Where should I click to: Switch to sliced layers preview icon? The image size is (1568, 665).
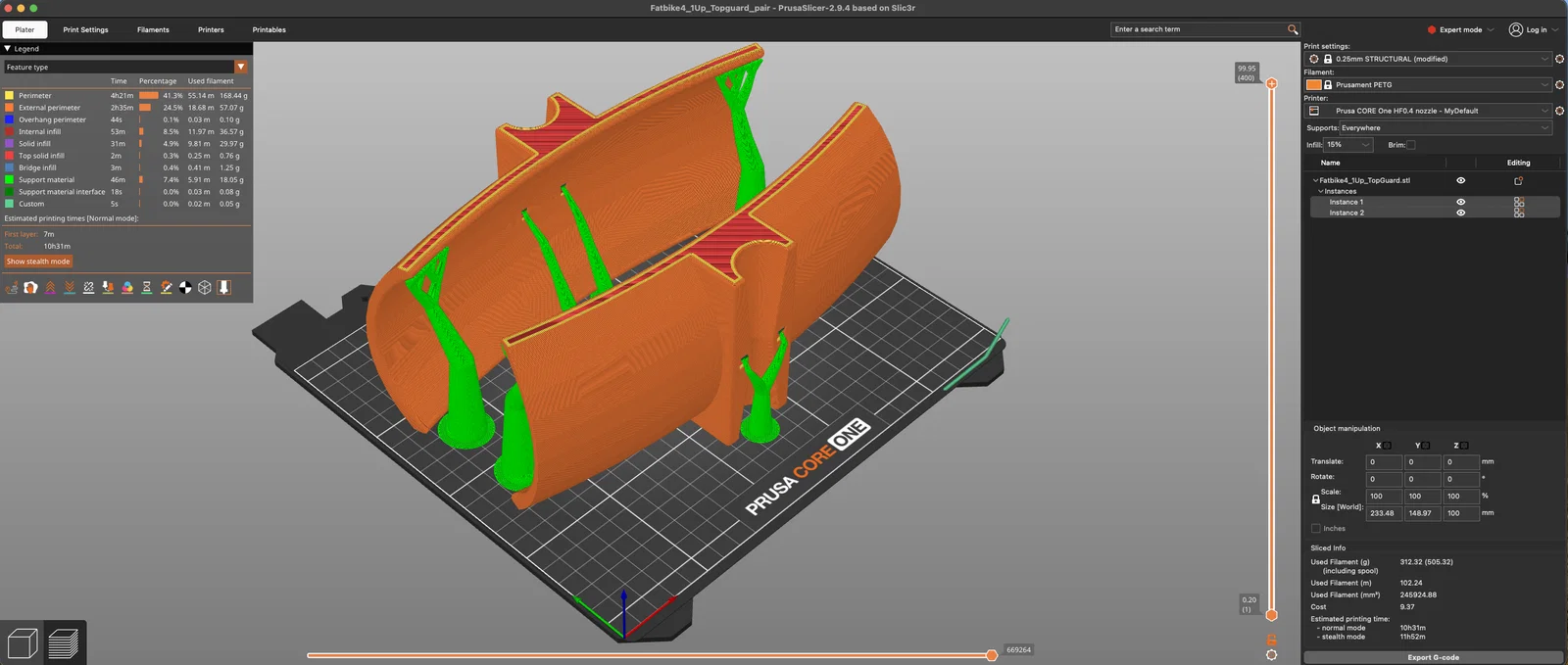click(x=64, y=643)
